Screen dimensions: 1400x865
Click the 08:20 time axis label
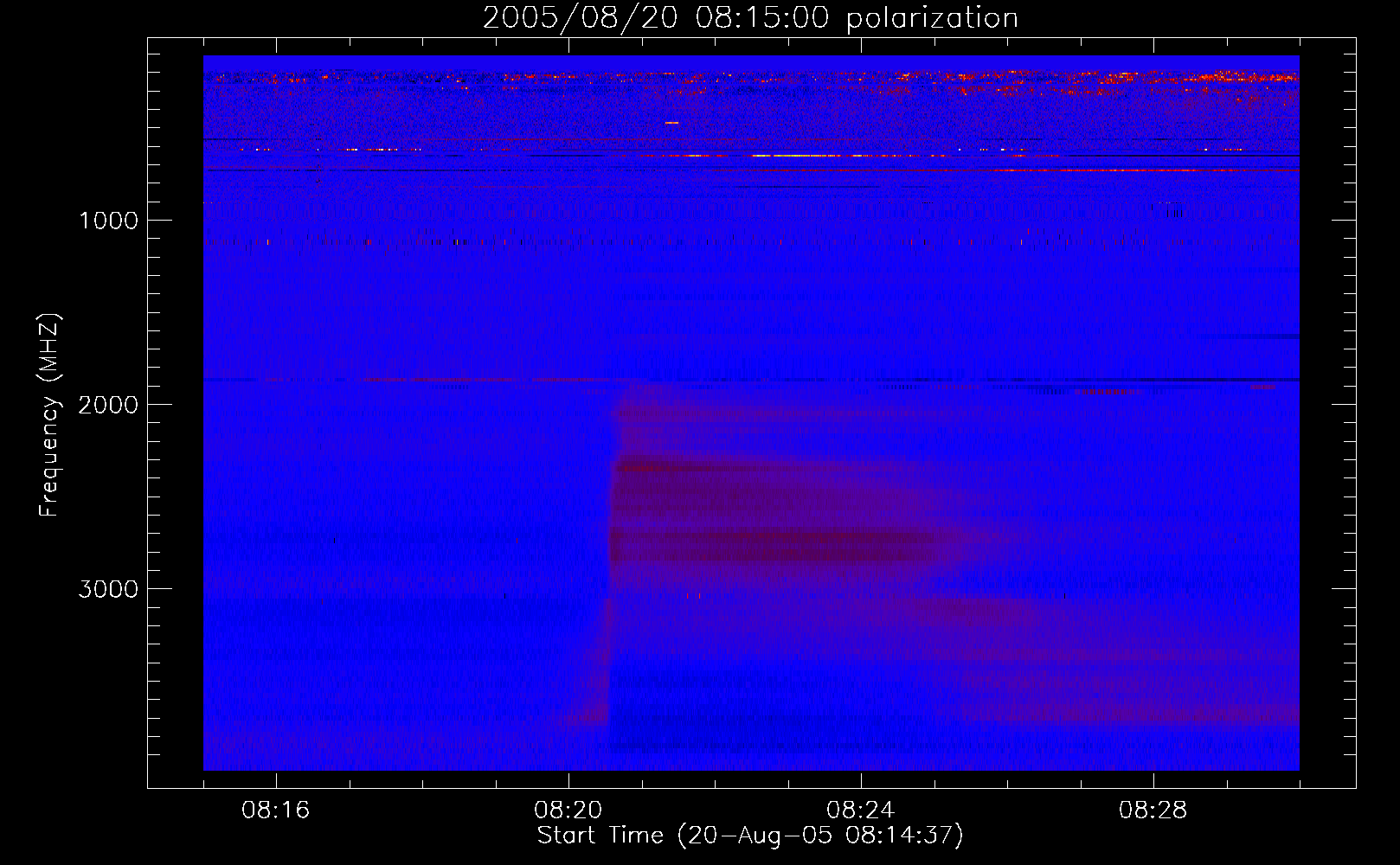568,811
